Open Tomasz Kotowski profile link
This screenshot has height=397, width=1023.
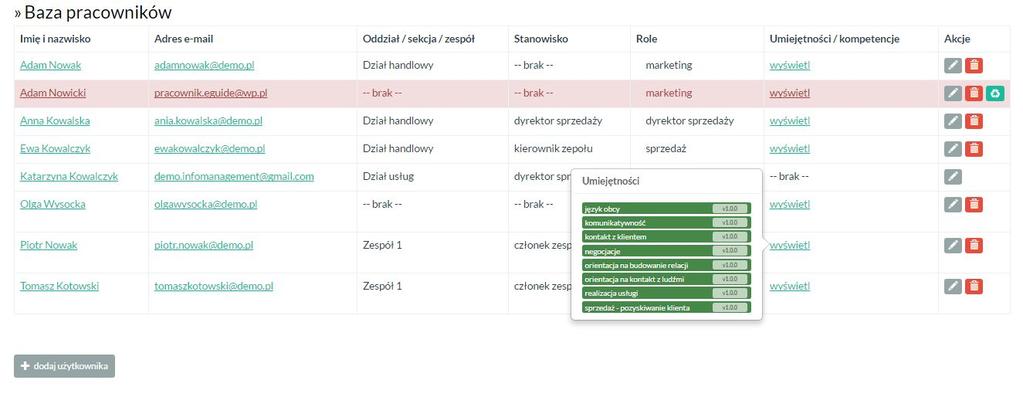[59, 286]
